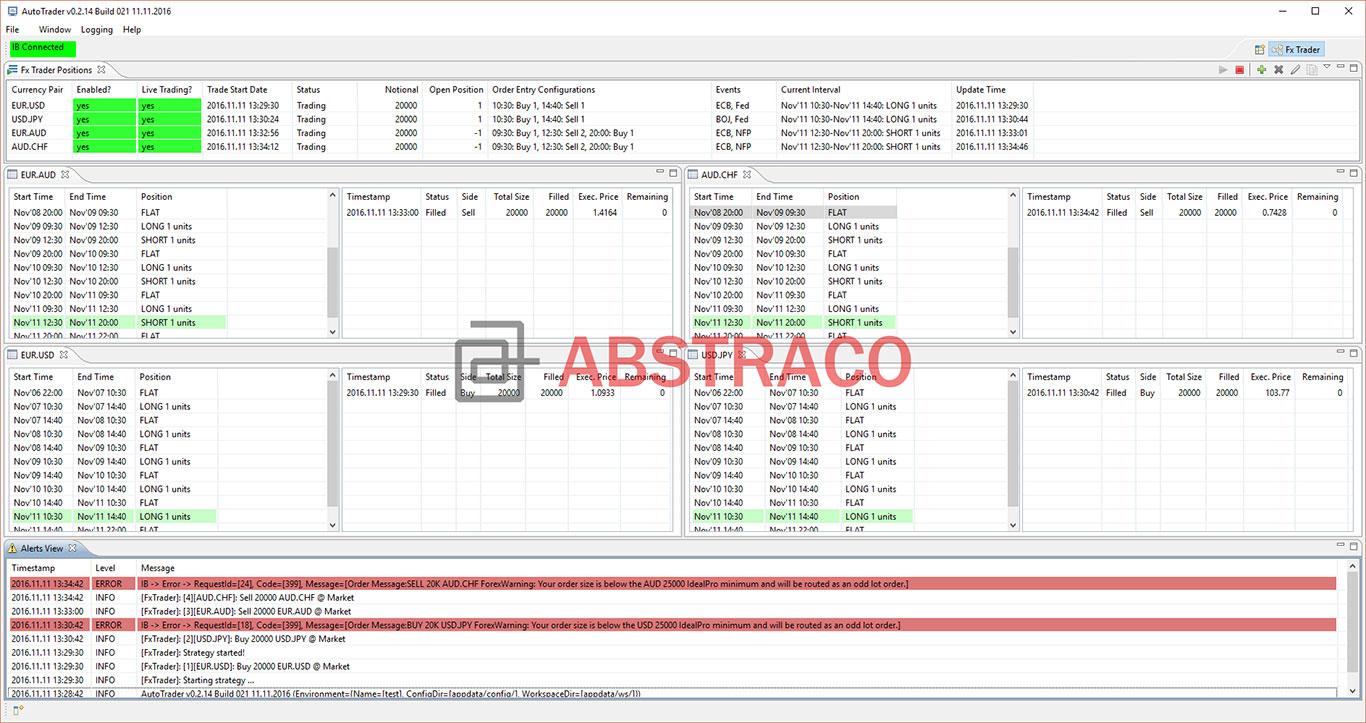1366x723 pixels.
Task: Delete the selected position using the X icon
Action: tap(1279, 69)
